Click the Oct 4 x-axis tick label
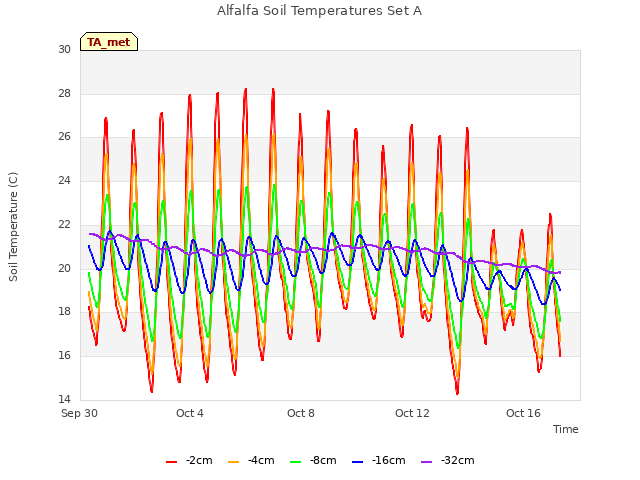This screenshot has width=640, height=480. [x=190, y=413]
